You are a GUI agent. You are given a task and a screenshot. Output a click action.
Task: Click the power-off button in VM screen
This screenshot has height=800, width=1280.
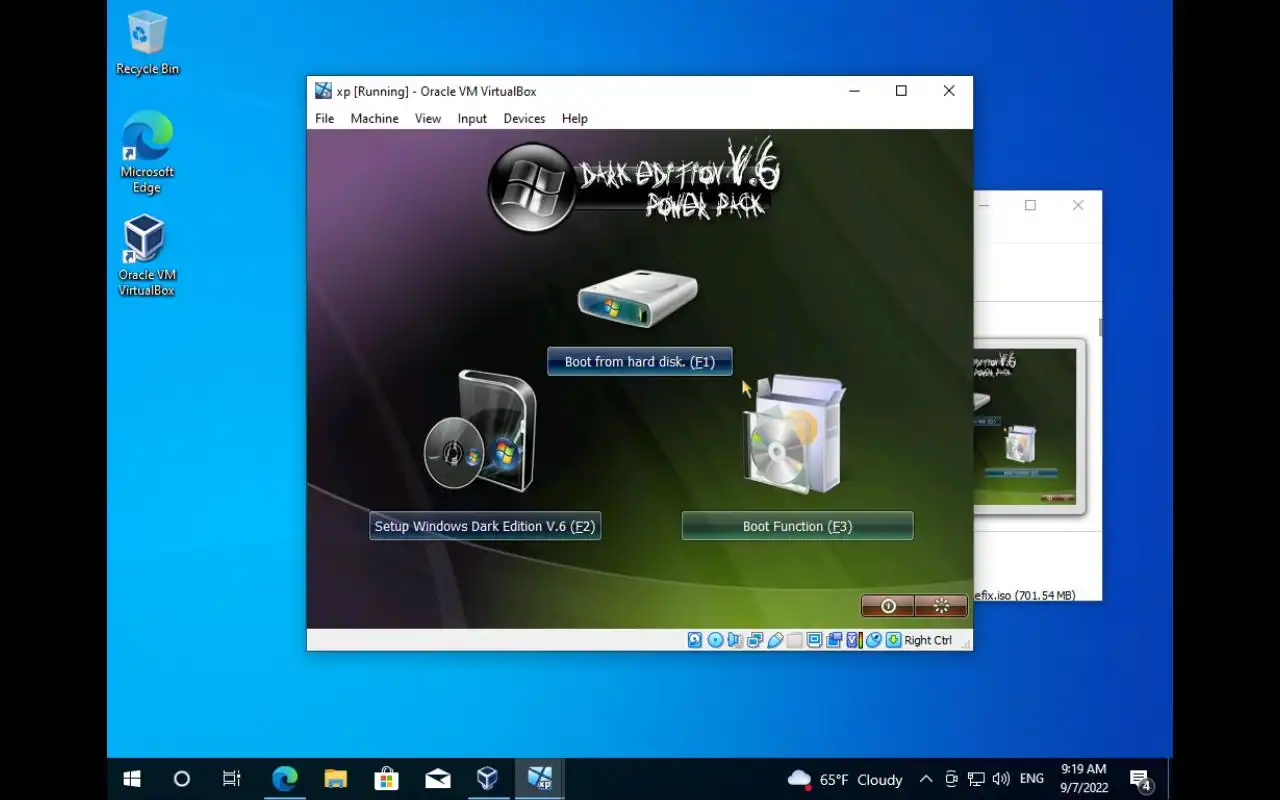(888, 606)
